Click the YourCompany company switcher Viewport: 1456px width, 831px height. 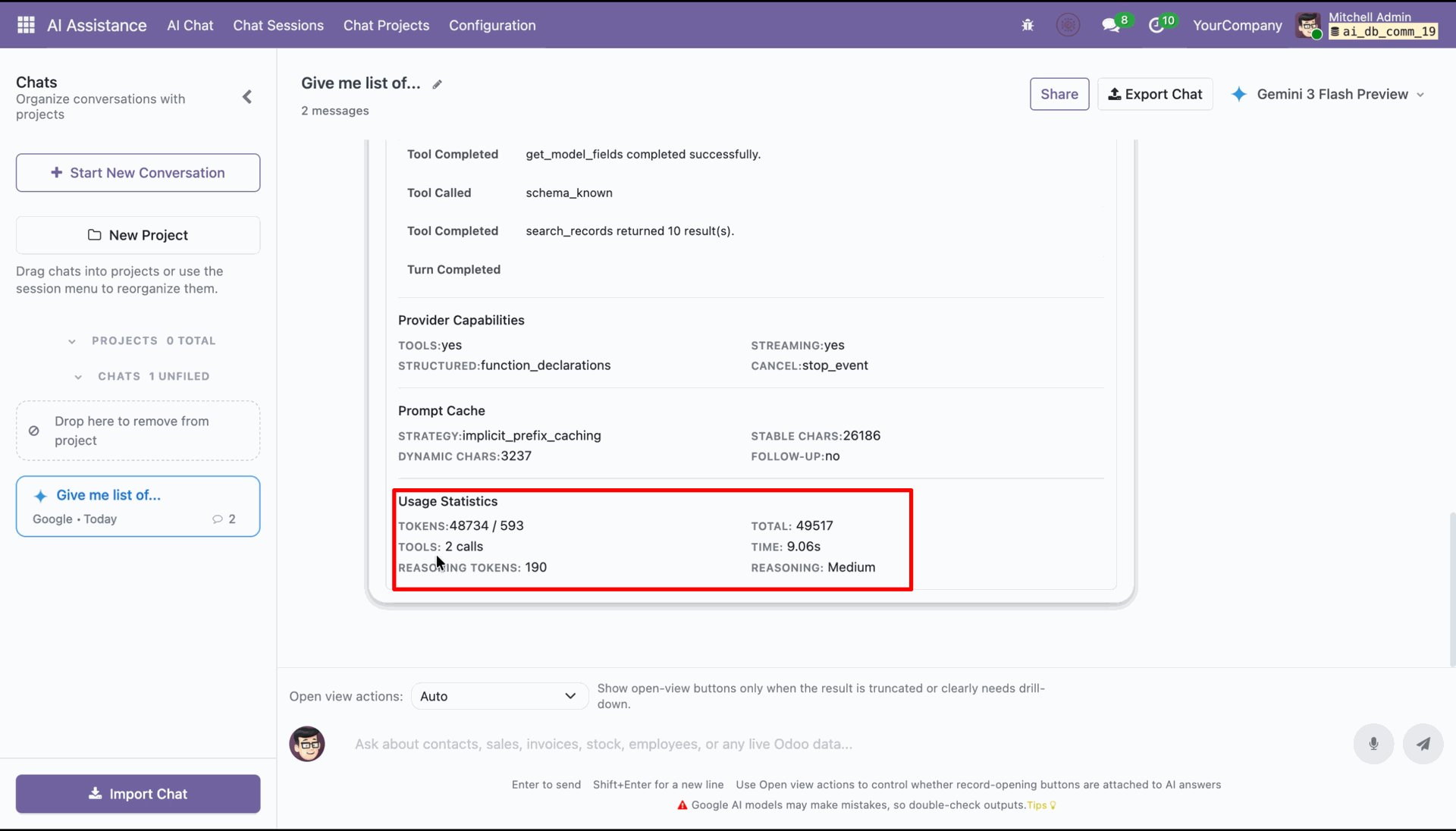click(1237, 25)
